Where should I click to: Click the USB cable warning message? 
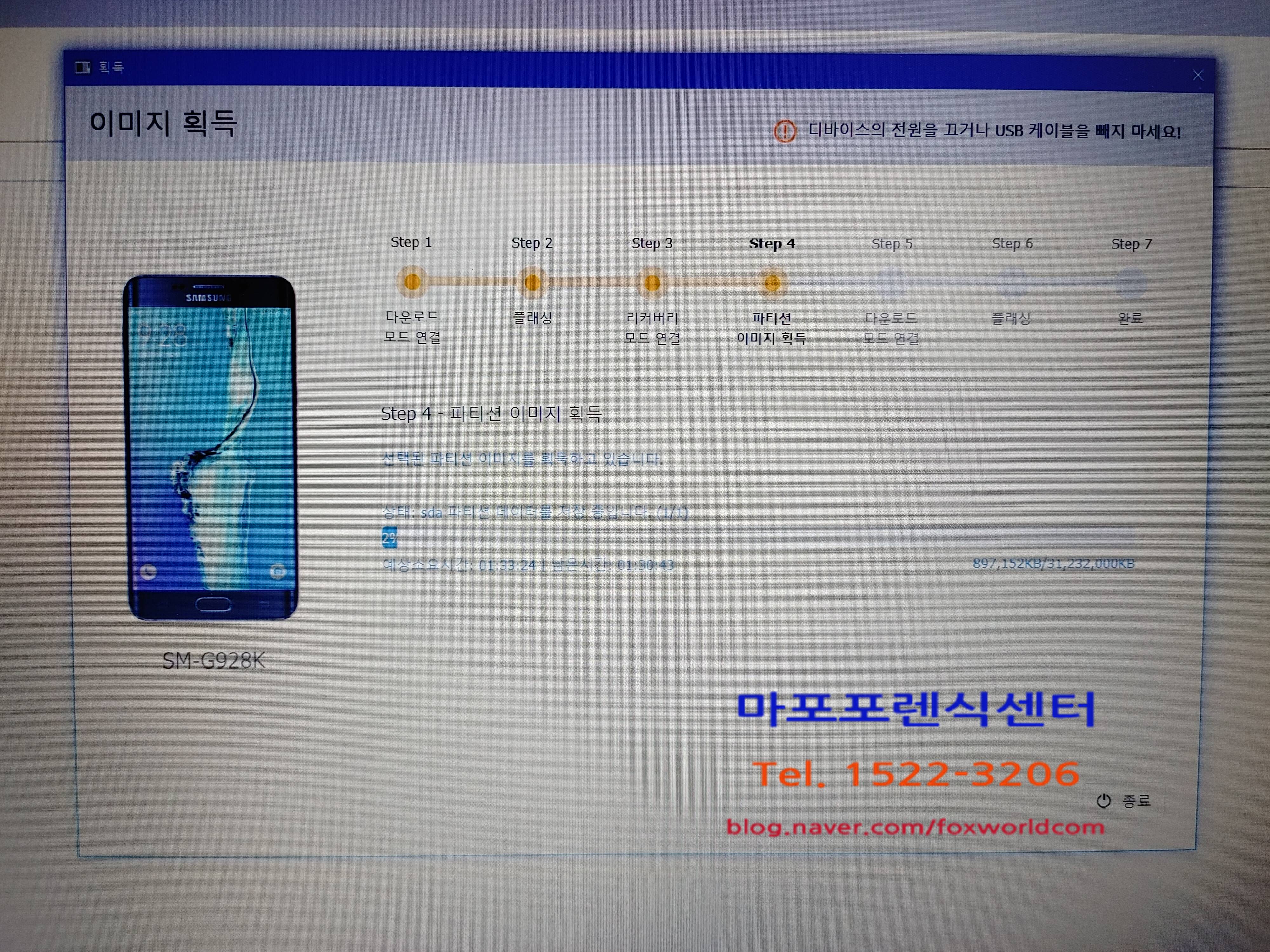click(x=994, y=131)
